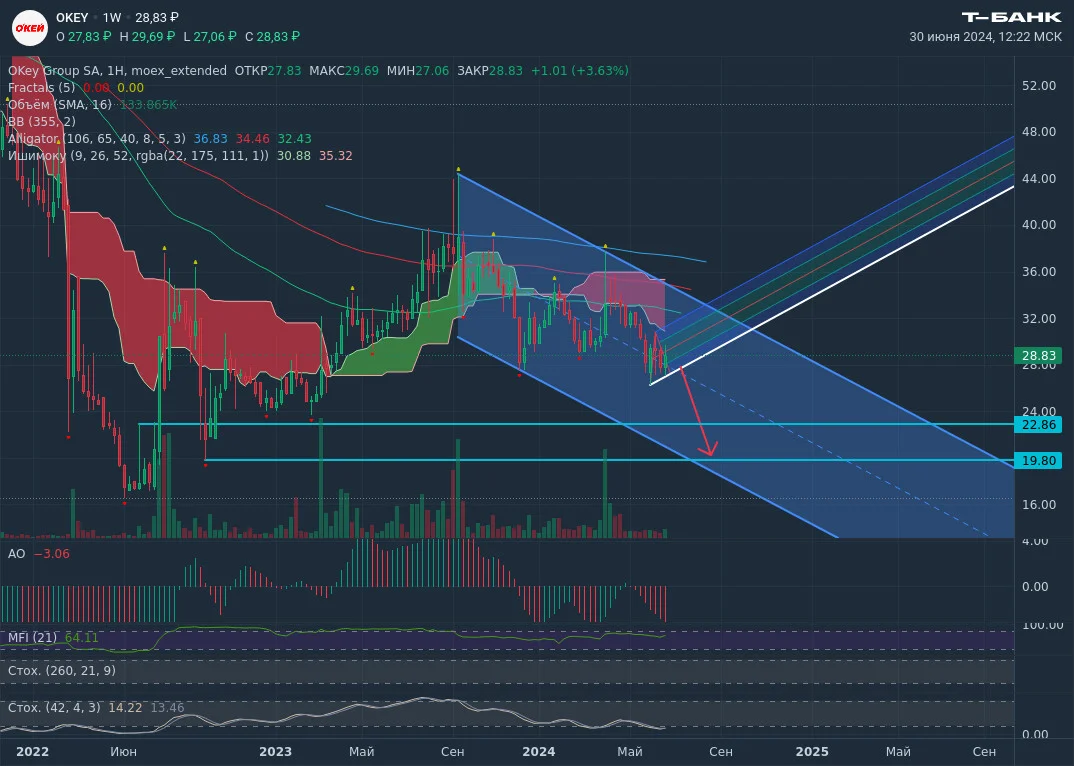Click the 2024 label on time axis

[539, 752]
